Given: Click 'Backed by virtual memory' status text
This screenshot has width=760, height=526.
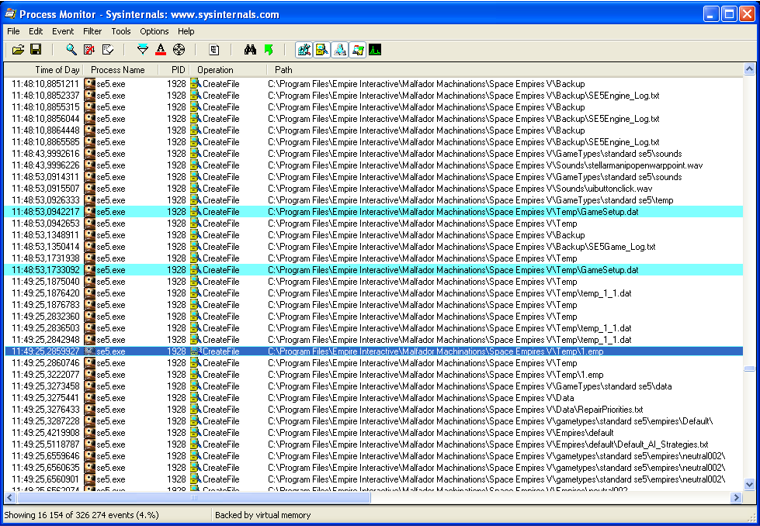Looking at the screenshot, I should pos(263,515).
